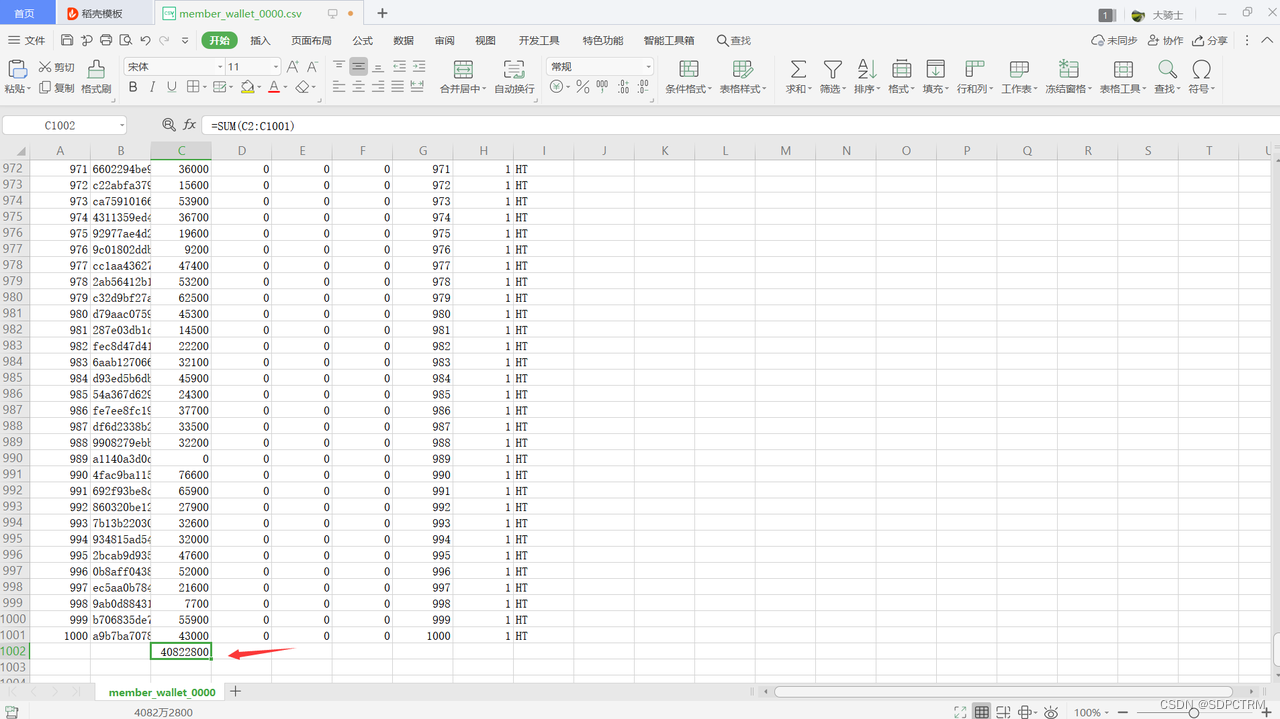The height and width of the screenshot is (719, 1280).
Task: Switch to the Page Layout (页面布局) tab
Action: tap(311, 40)
